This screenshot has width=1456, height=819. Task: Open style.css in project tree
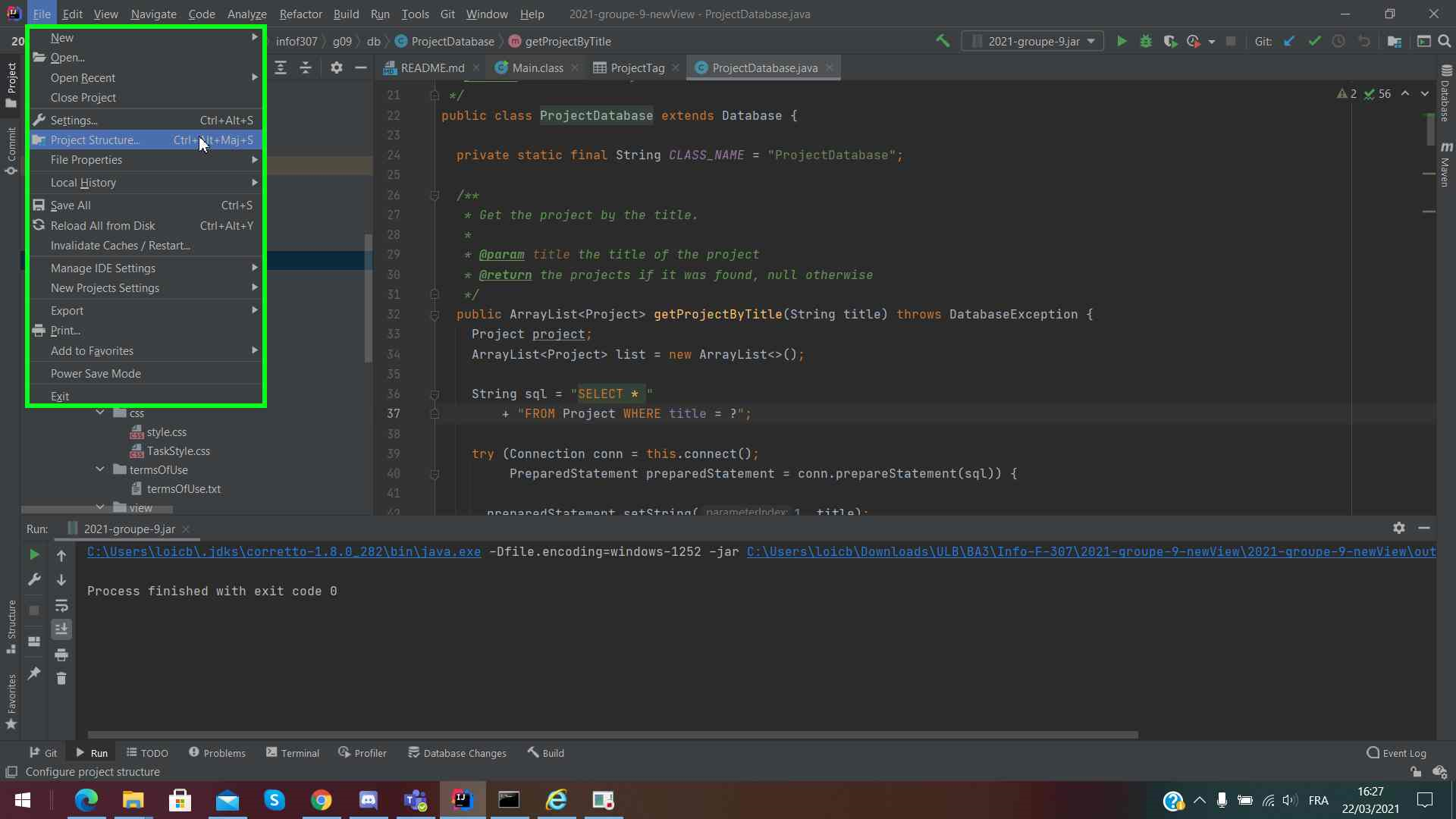coord(166,432)
